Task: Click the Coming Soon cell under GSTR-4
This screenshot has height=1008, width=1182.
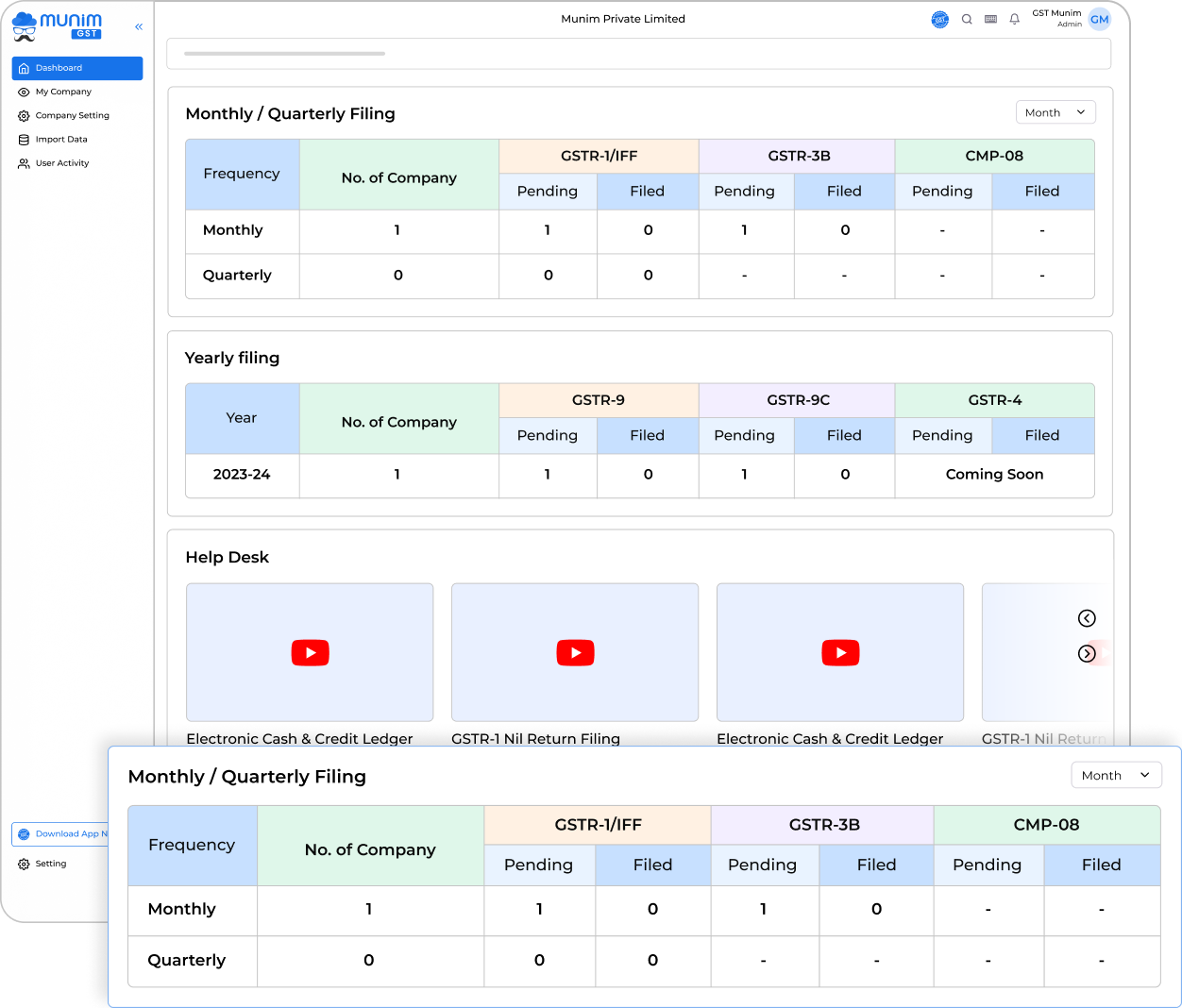Action: point(994,475)
